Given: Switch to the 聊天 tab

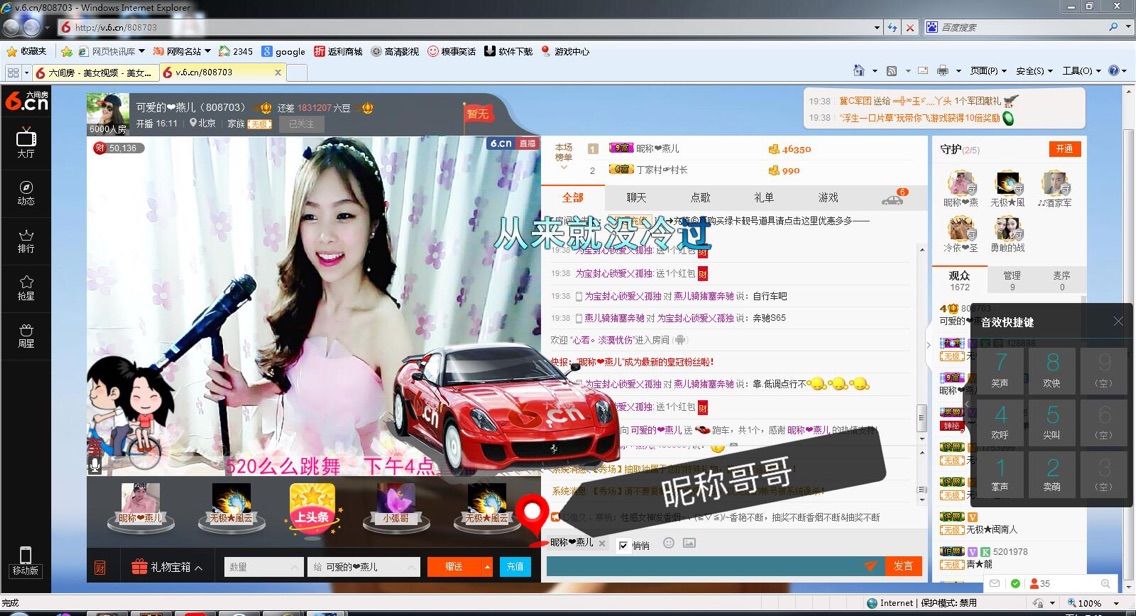Looking at the screenshot, I should coord(636,197).
